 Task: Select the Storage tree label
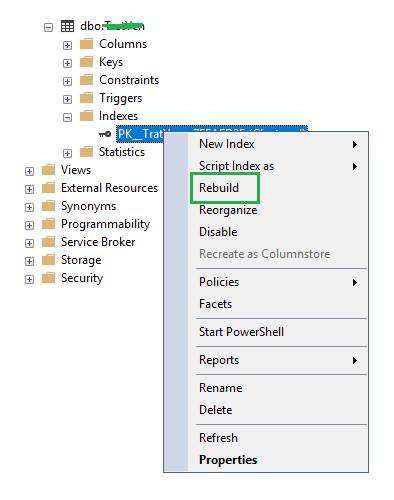[81, 260]
